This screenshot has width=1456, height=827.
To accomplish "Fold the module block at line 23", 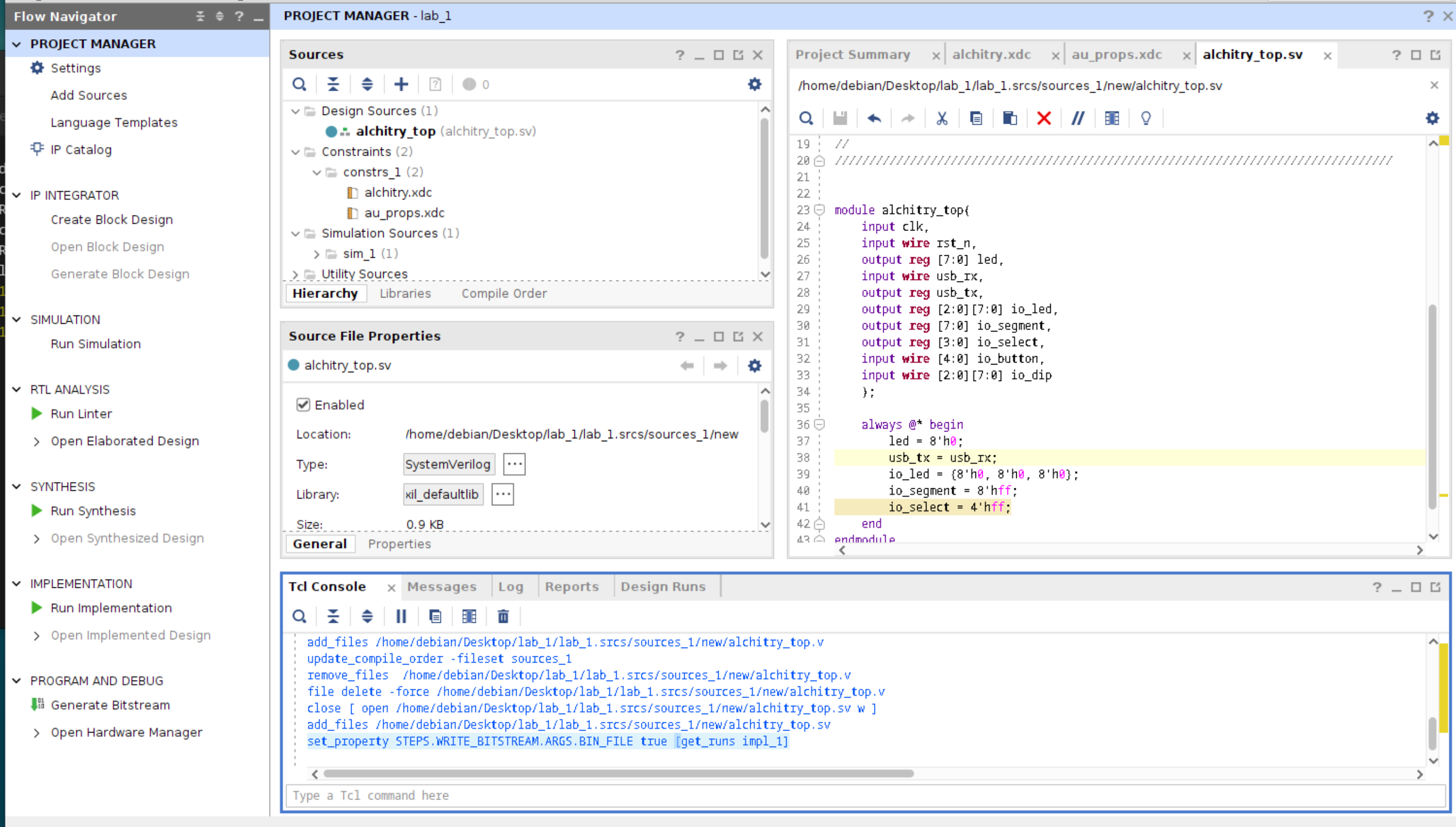I will click(819, 210).
